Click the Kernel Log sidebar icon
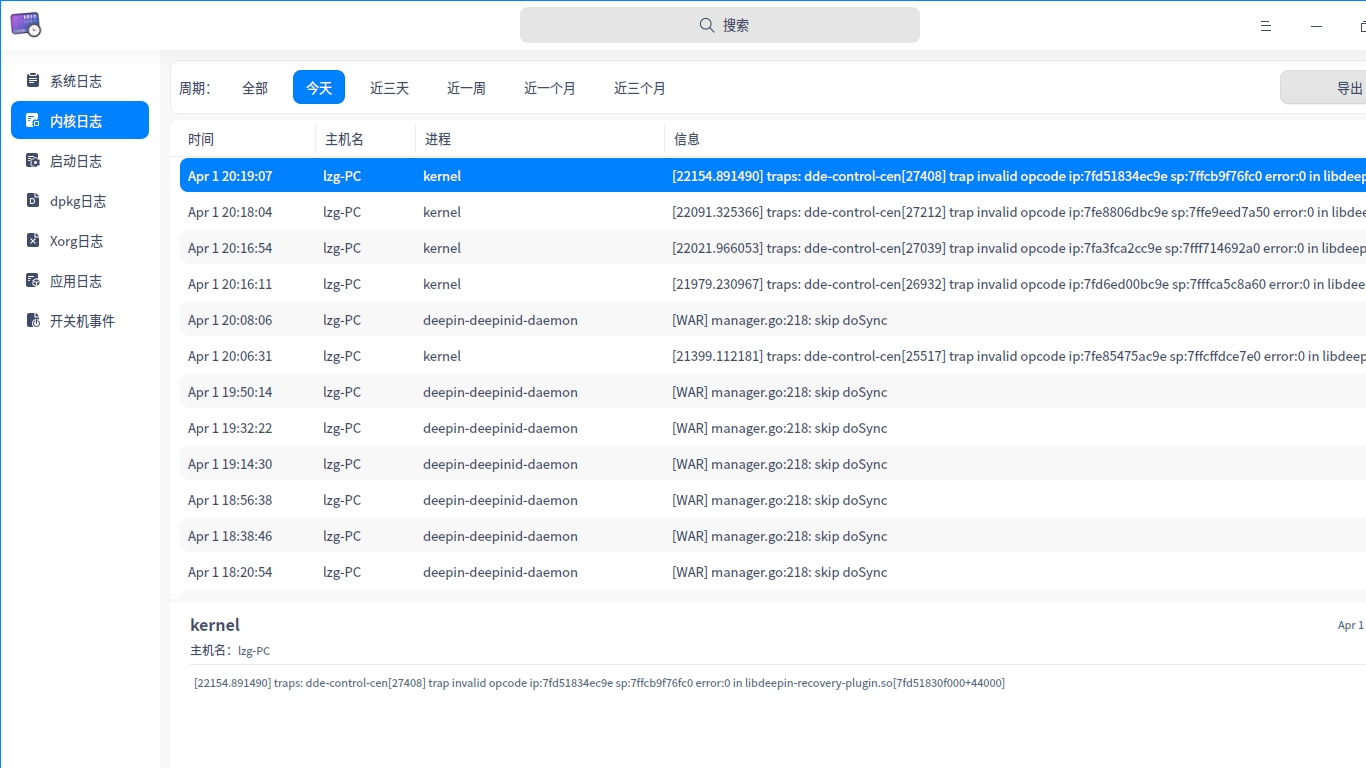 point(33,121)
